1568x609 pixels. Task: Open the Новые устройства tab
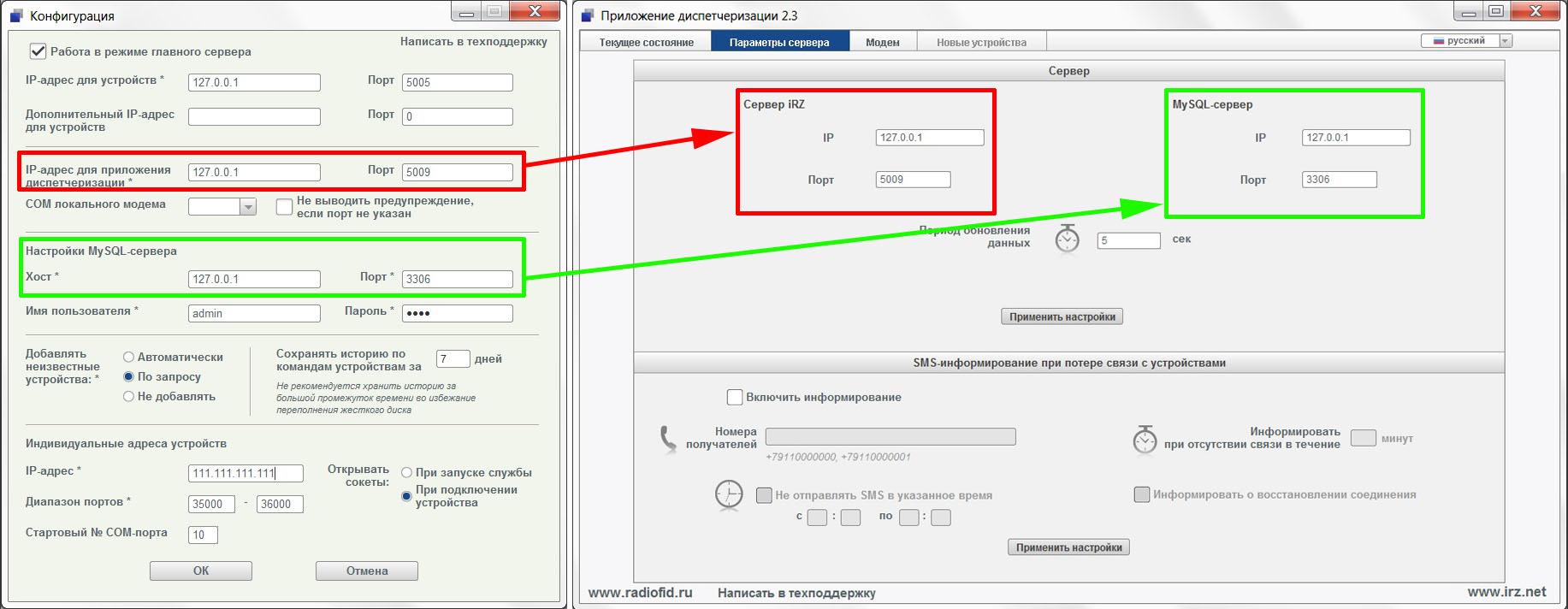tap(981, 42)
